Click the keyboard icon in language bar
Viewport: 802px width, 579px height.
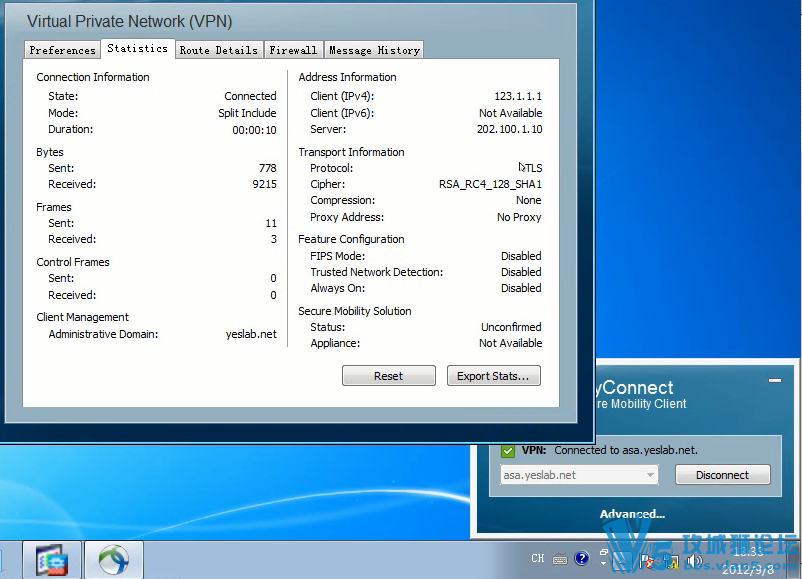pyautogui.click(x=560, y=559)
